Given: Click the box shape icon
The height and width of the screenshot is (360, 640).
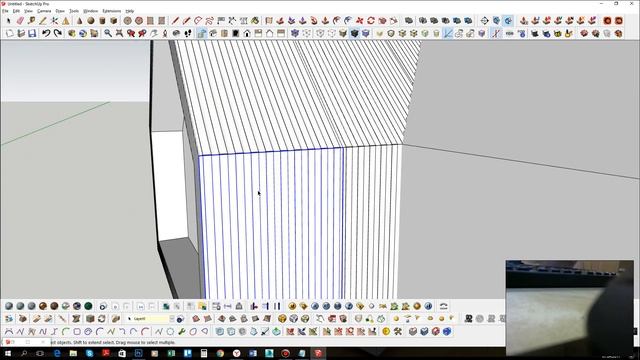Looking at the screenshot, I should (x=113, y=20).
